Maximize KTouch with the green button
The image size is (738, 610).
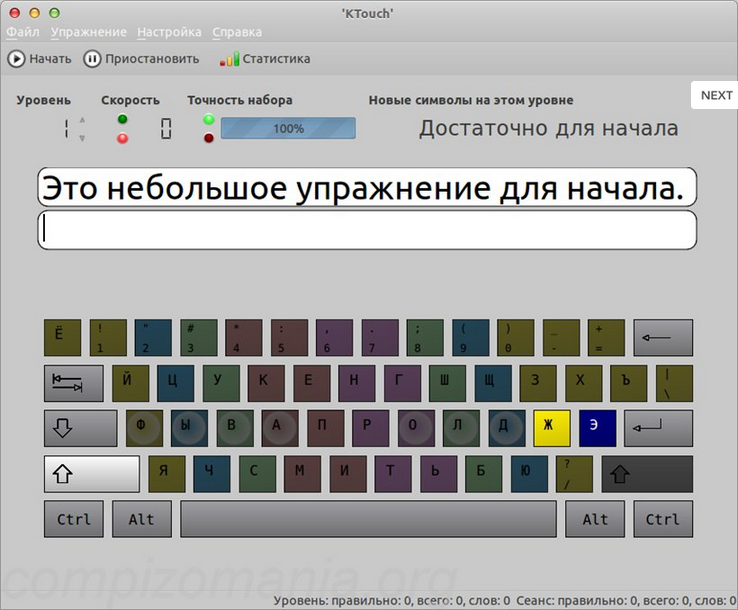pos(55,13)
